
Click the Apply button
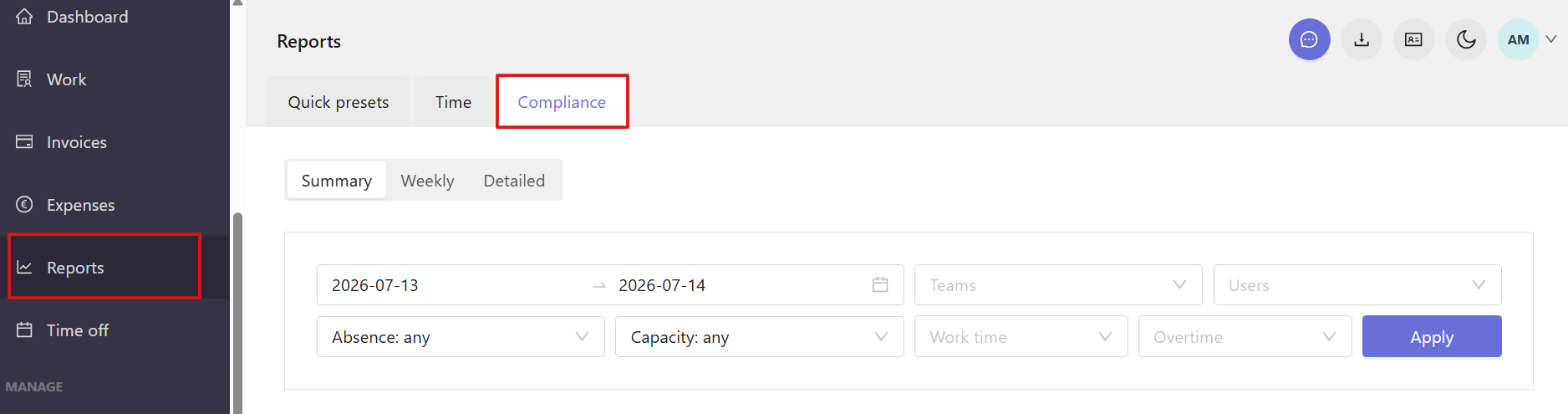1432,337
